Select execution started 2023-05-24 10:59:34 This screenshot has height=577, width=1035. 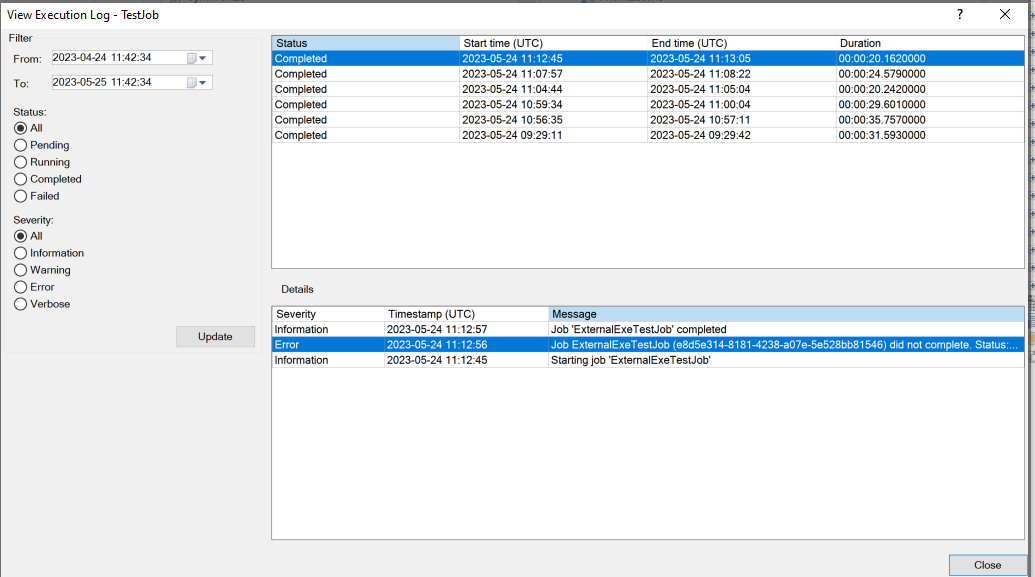point(648,104)
